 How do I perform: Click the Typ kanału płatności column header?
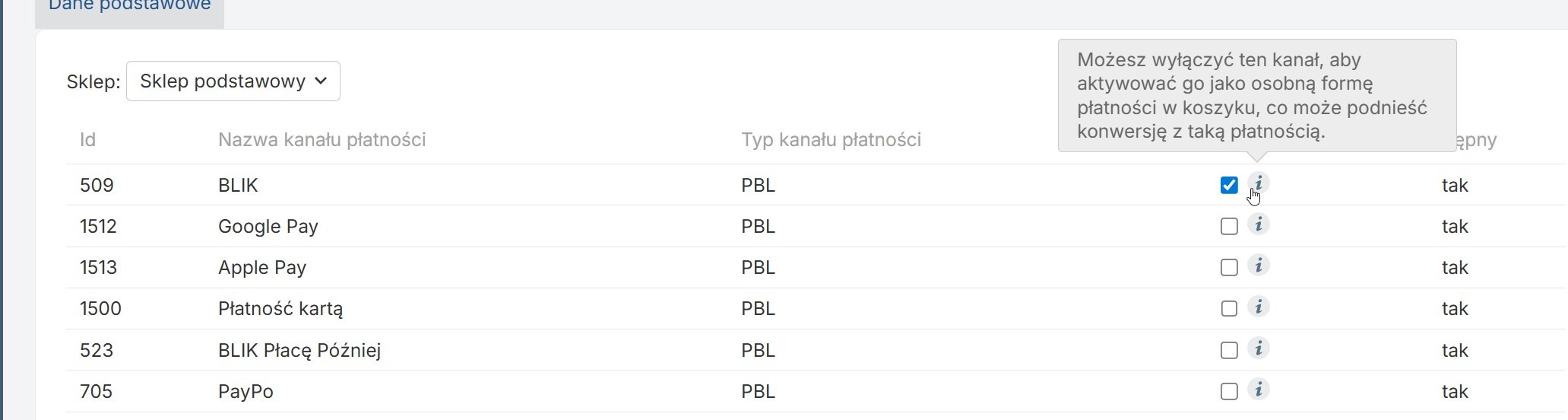pyautogui.click(x=831, y=140)
